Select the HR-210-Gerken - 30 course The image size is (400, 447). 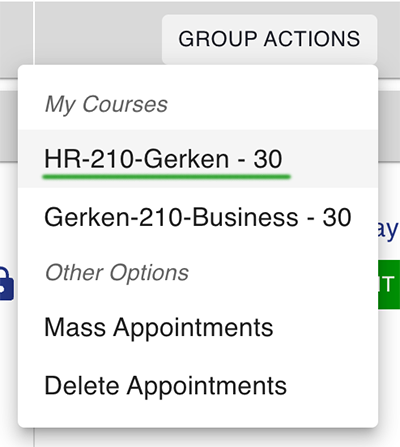pyautogui.click(x=198, y=159)
